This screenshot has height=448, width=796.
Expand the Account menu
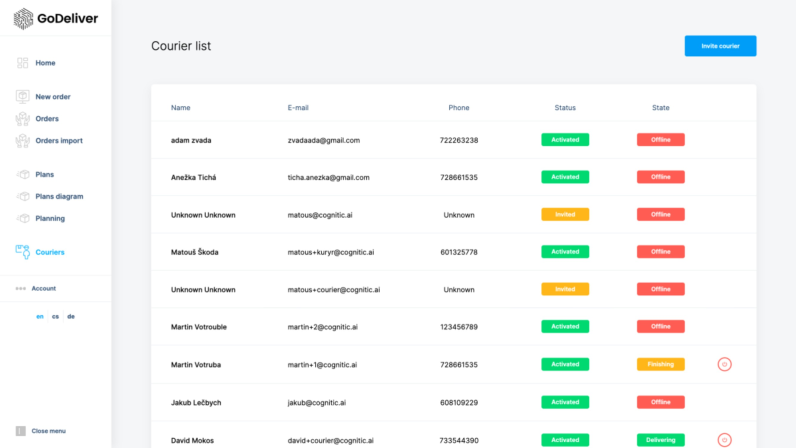click(x=43, y=288)
